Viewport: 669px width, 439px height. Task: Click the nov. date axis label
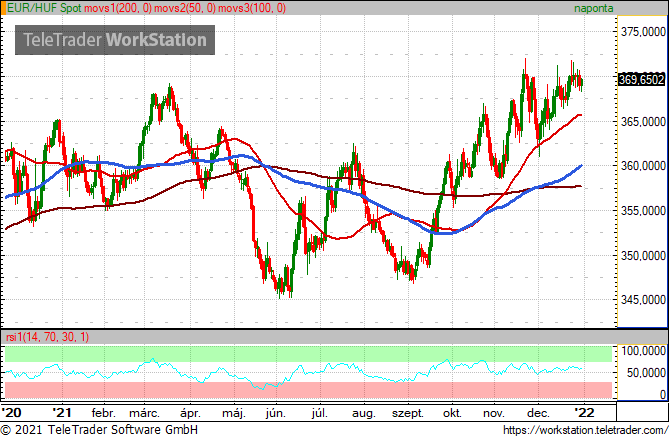pos(494,413)
